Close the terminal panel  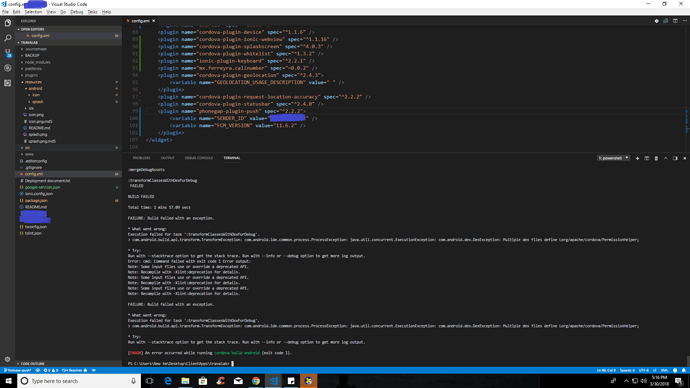[x=684, y=158]
